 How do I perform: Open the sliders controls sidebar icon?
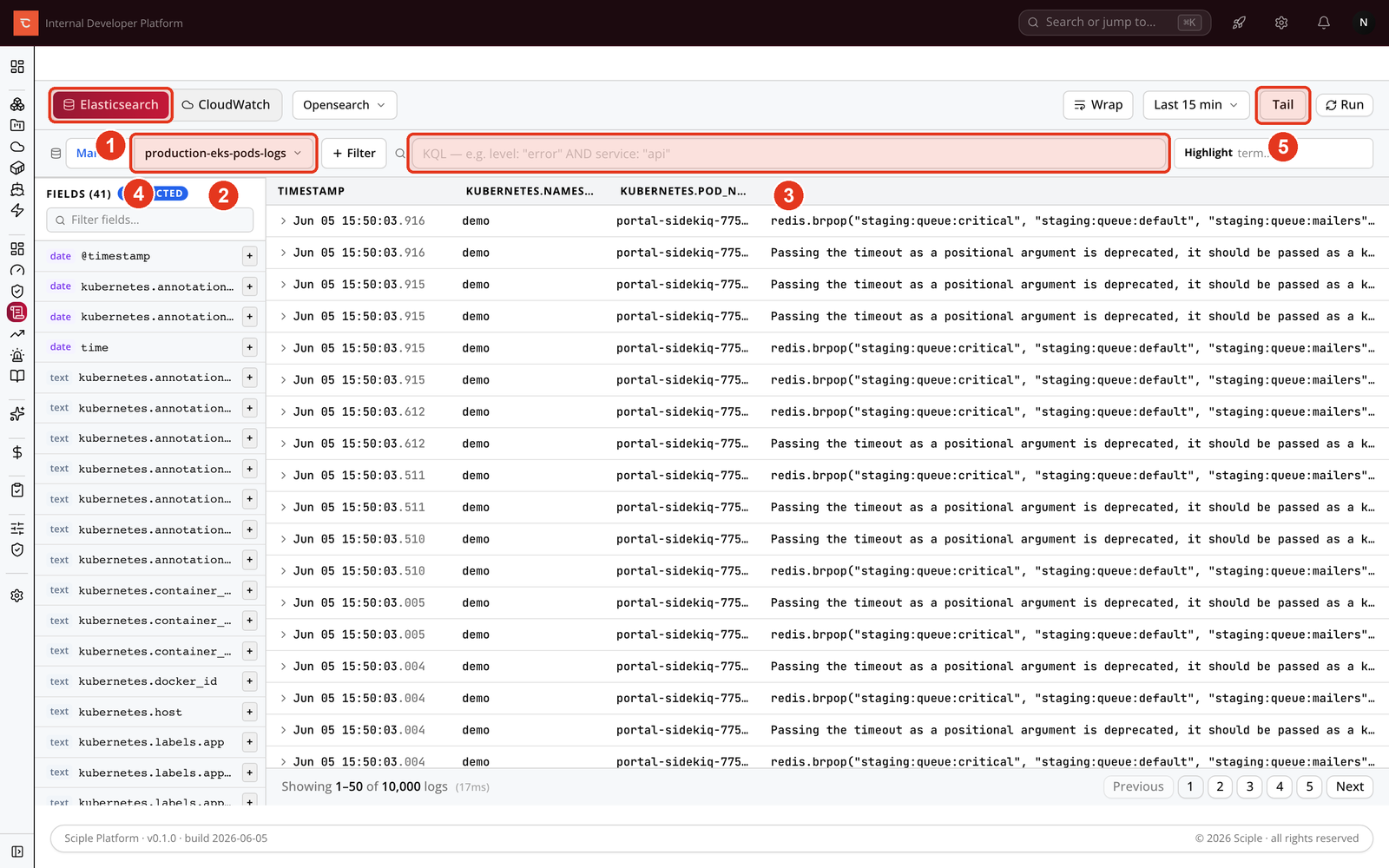16,529
